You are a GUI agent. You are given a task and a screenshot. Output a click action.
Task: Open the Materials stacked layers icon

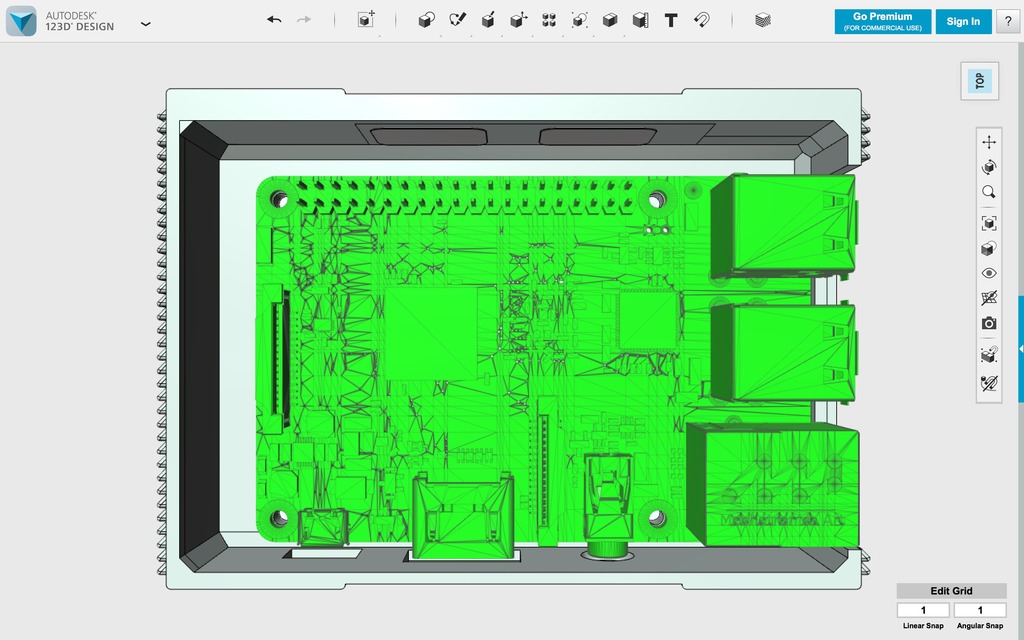click(x=763, y=20)
